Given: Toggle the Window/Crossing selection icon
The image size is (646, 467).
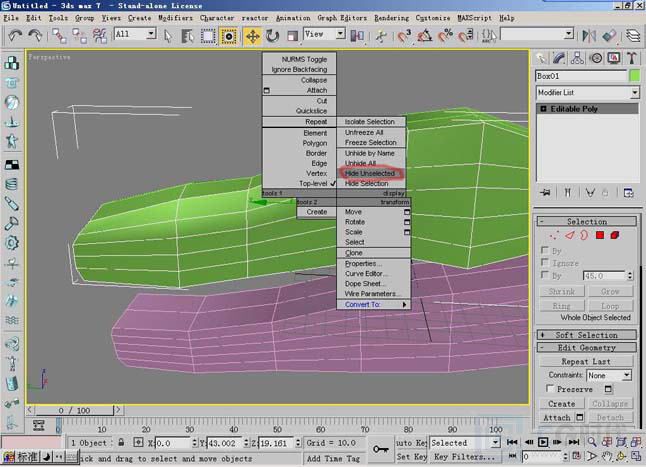Looking at the screenshot, I should click(228, 36).
